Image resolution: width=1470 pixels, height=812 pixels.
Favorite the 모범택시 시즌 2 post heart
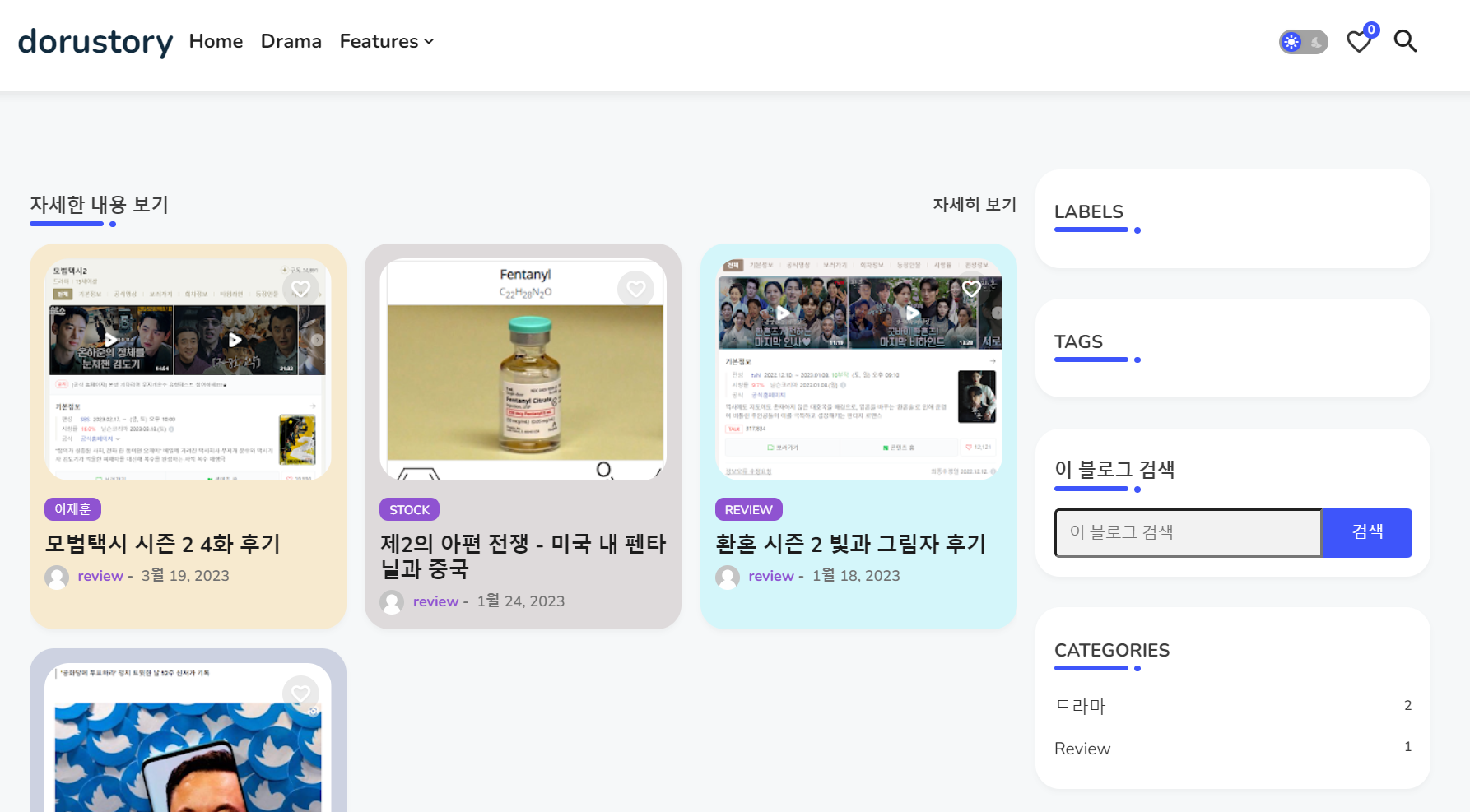[x=300, y=289]
